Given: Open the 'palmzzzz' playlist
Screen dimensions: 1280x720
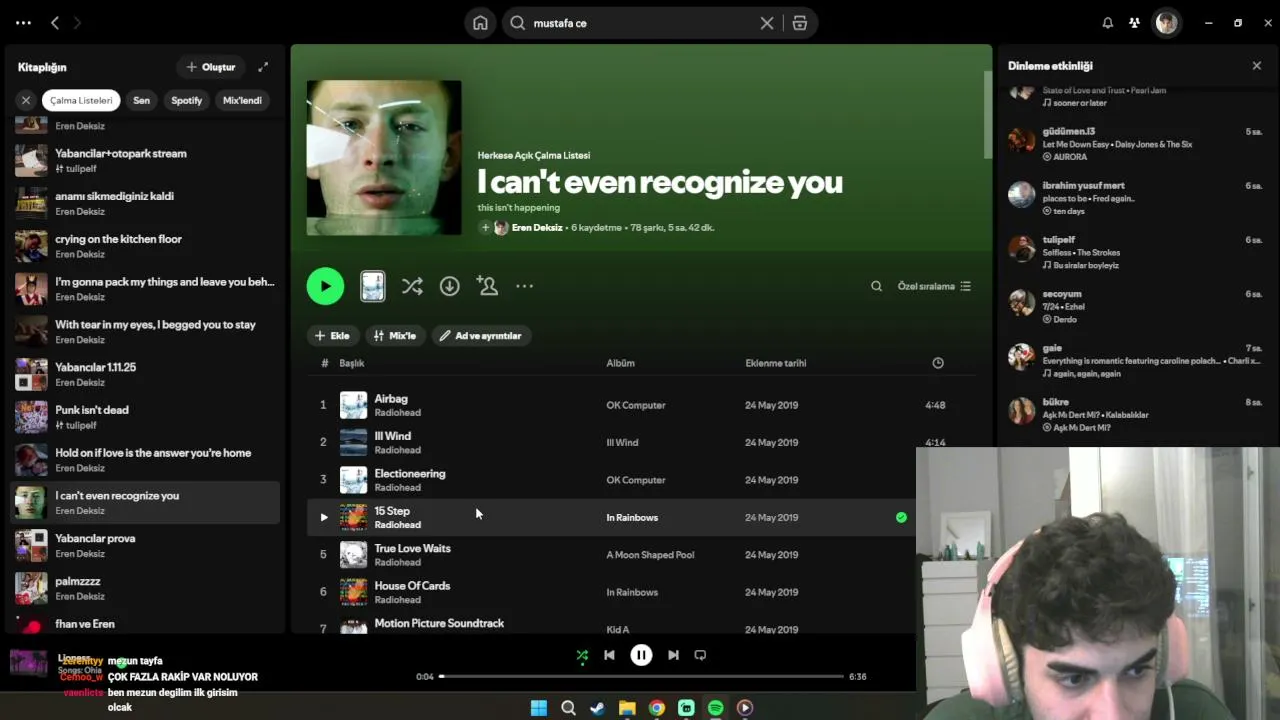Looking at the screenshot, I should click(145, 588).
